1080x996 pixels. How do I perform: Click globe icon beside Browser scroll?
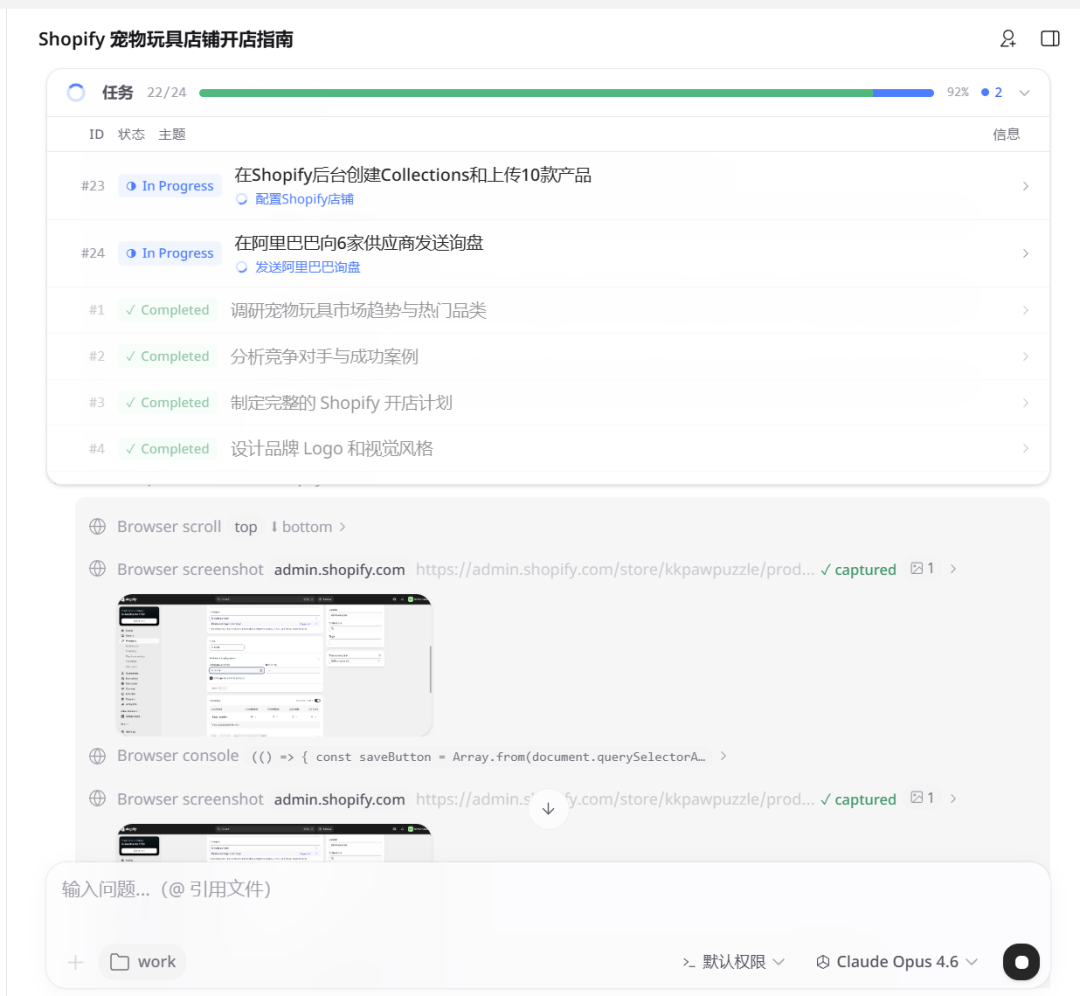click(97, 527)
